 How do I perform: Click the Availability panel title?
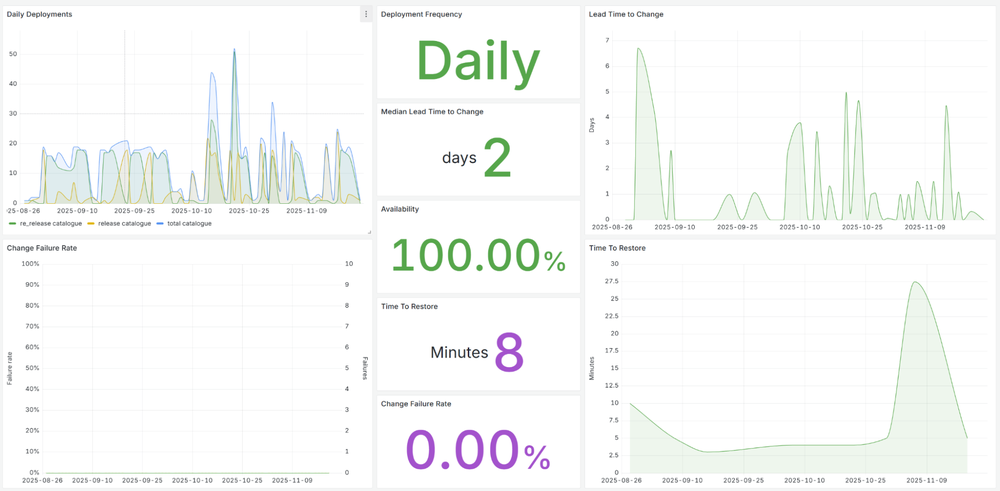(x=400, y=209)
